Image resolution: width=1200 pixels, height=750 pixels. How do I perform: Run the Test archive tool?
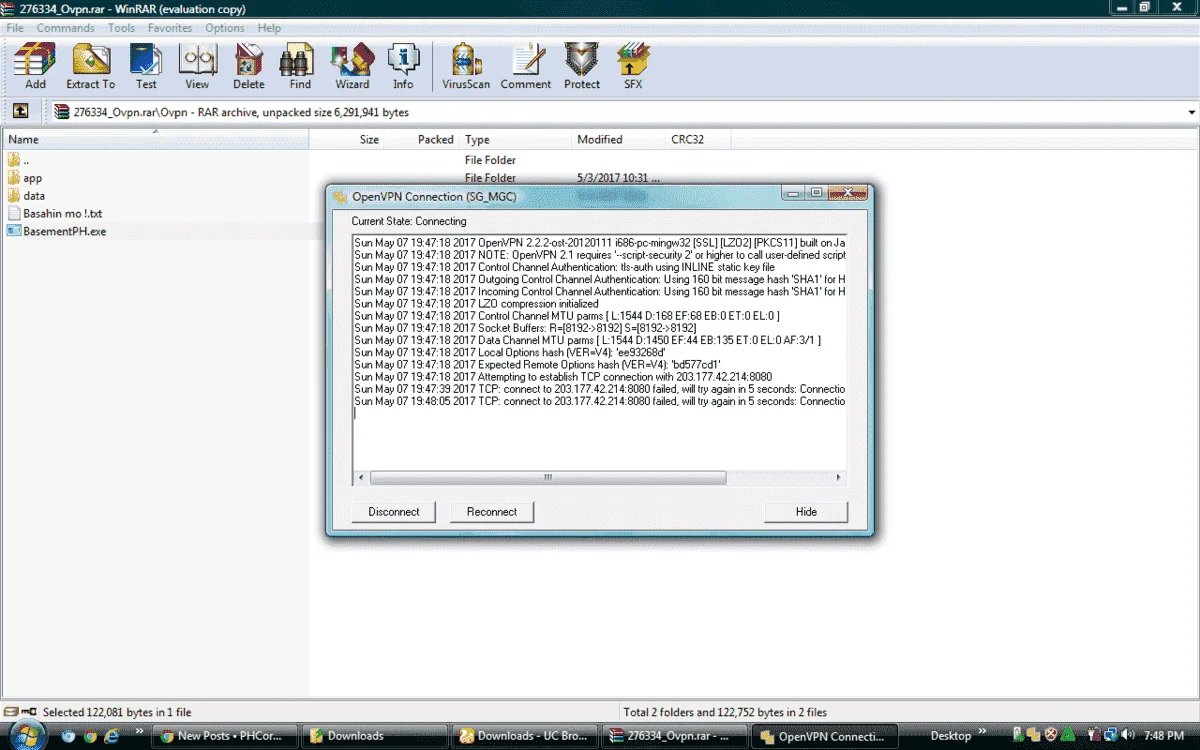[146, 66]
